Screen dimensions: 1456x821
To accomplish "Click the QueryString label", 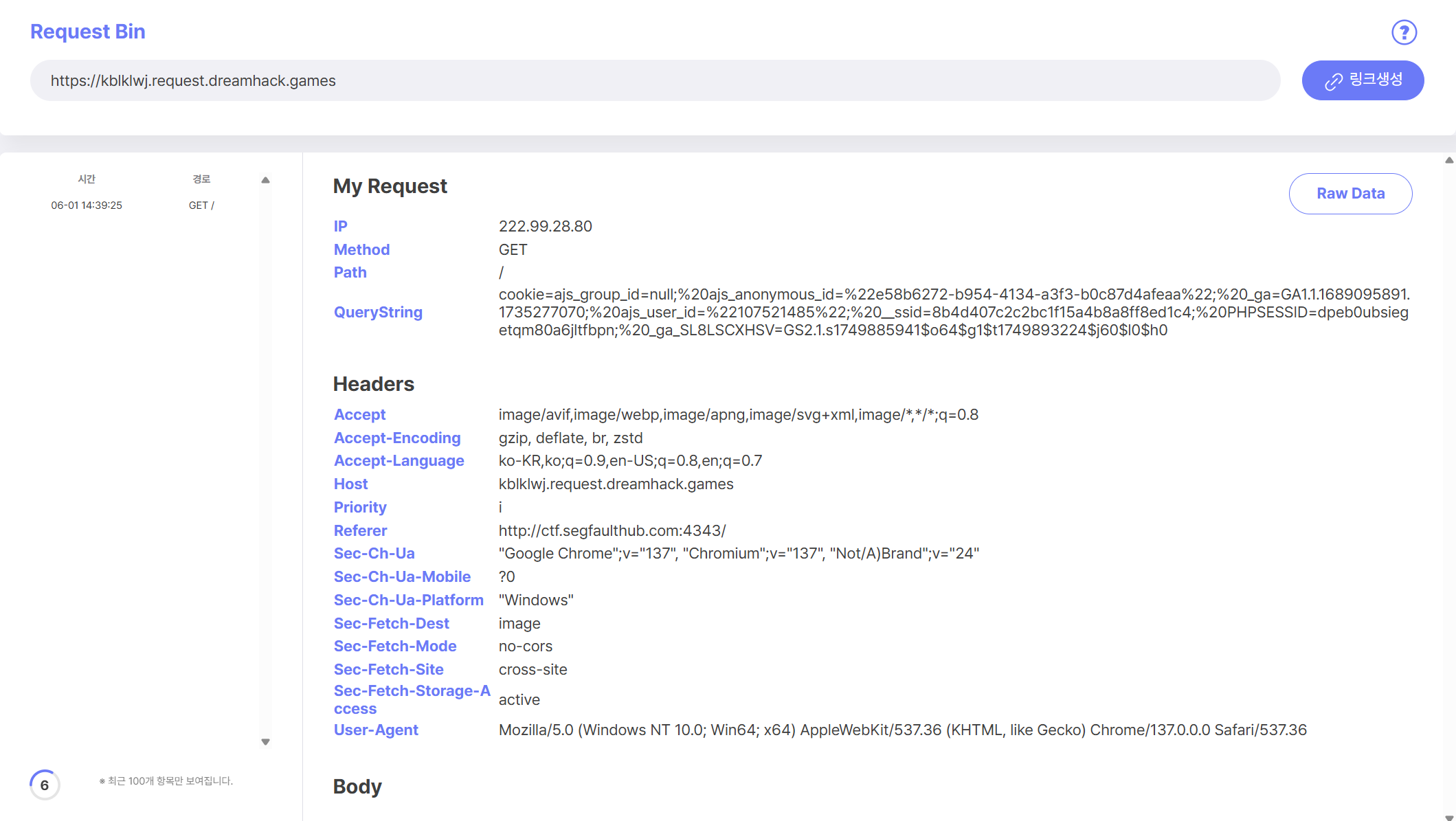I will point(378,312).
